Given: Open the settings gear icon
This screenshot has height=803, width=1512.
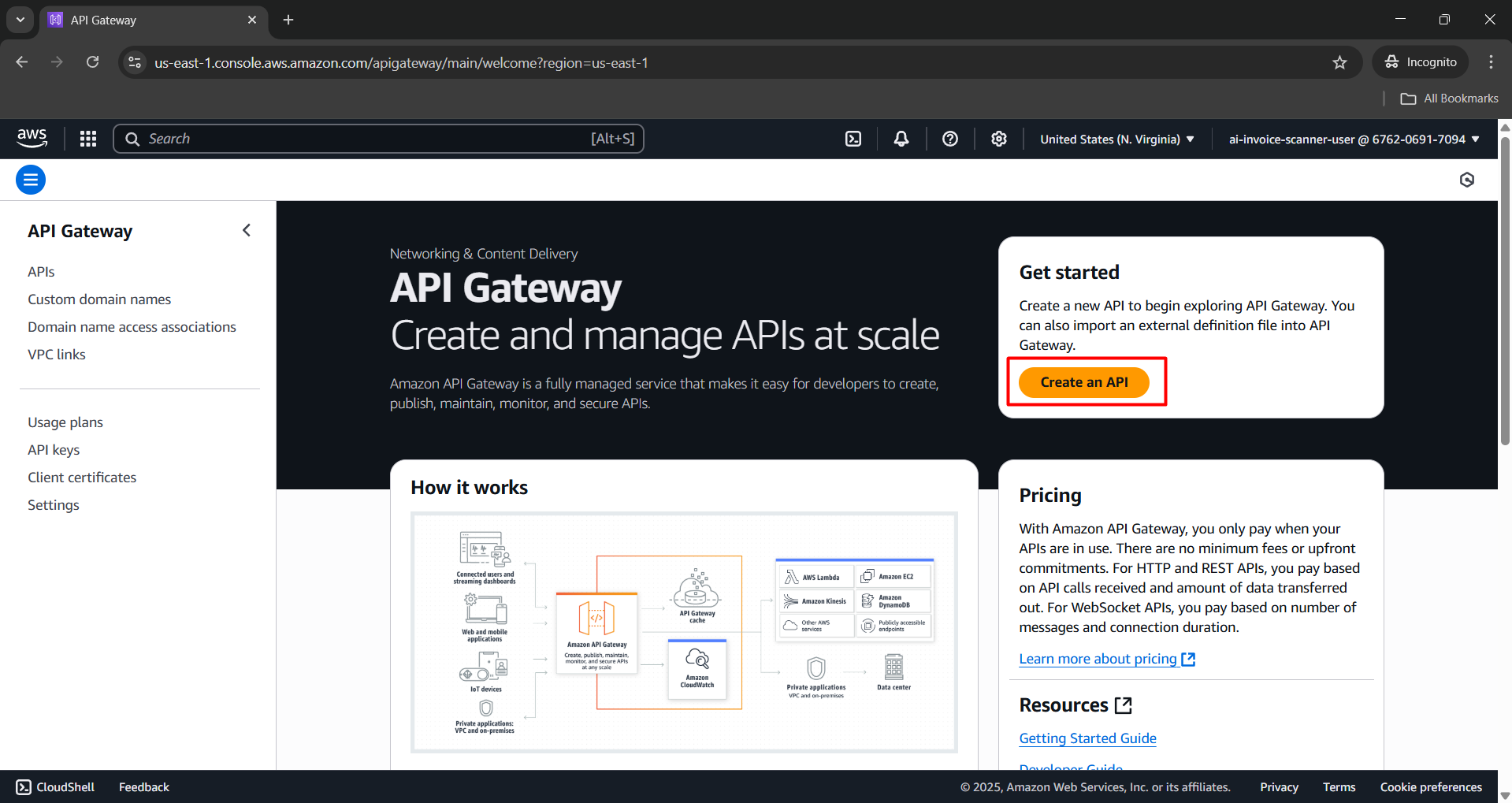Looking at the screenshot, I should click(998, 138).
